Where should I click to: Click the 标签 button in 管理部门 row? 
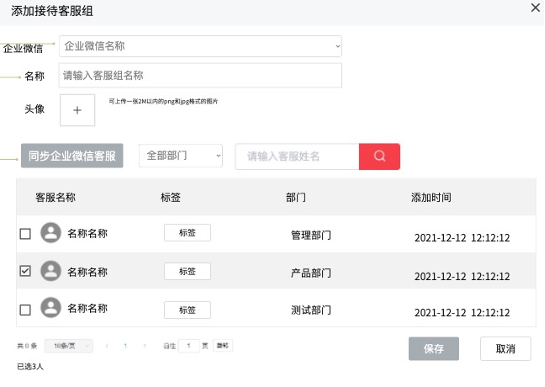coord(187,233)
